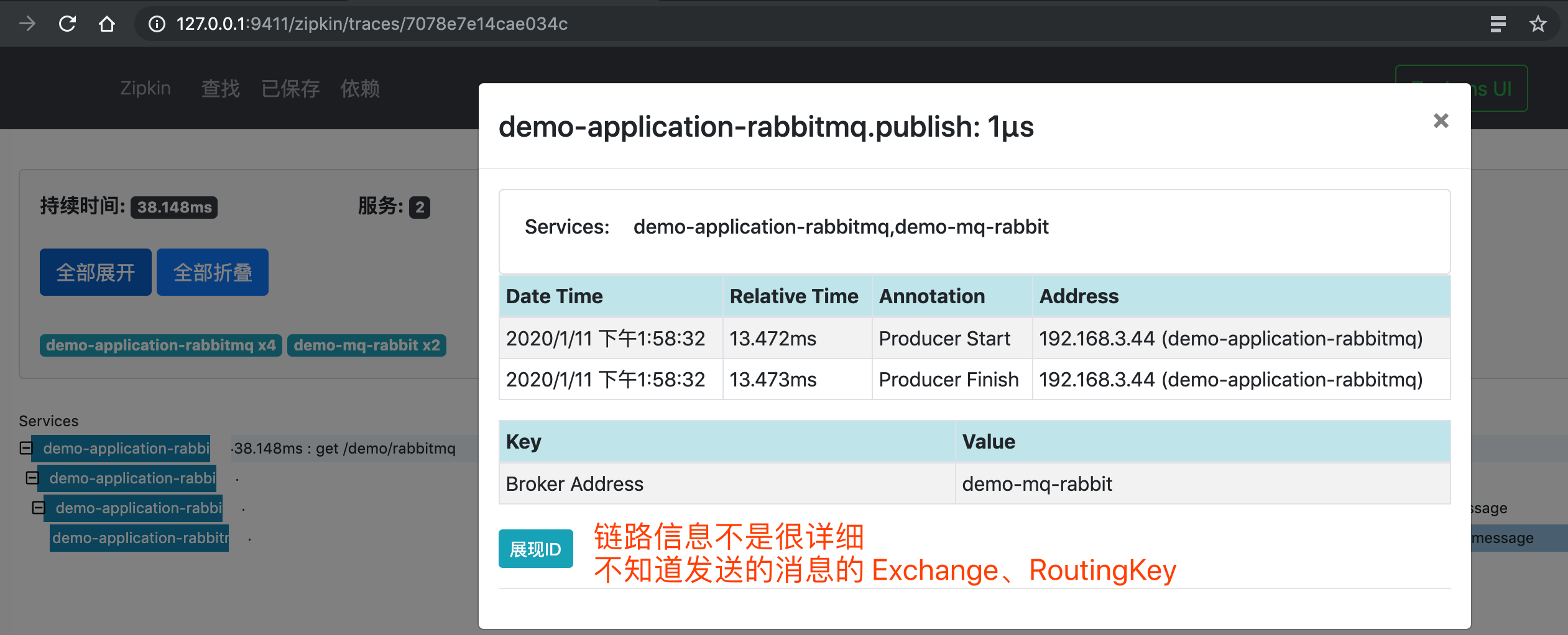
Task: Collapse the first demo-application-rabbi tree row
Action: (x=25, y=448)
